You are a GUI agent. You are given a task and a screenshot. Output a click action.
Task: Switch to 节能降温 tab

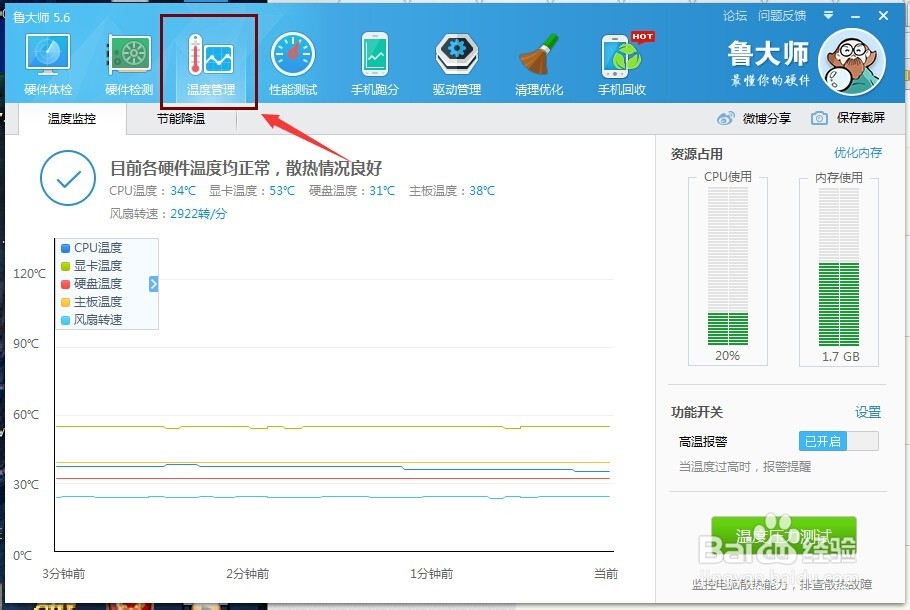click(x=181, y=119)
